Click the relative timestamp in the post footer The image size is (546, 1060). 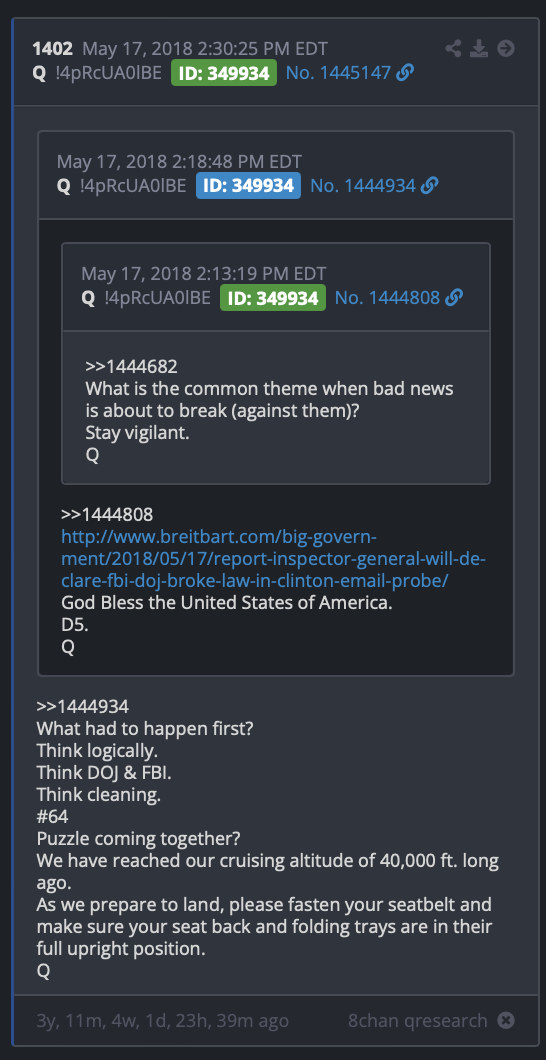click(163, 1020)
